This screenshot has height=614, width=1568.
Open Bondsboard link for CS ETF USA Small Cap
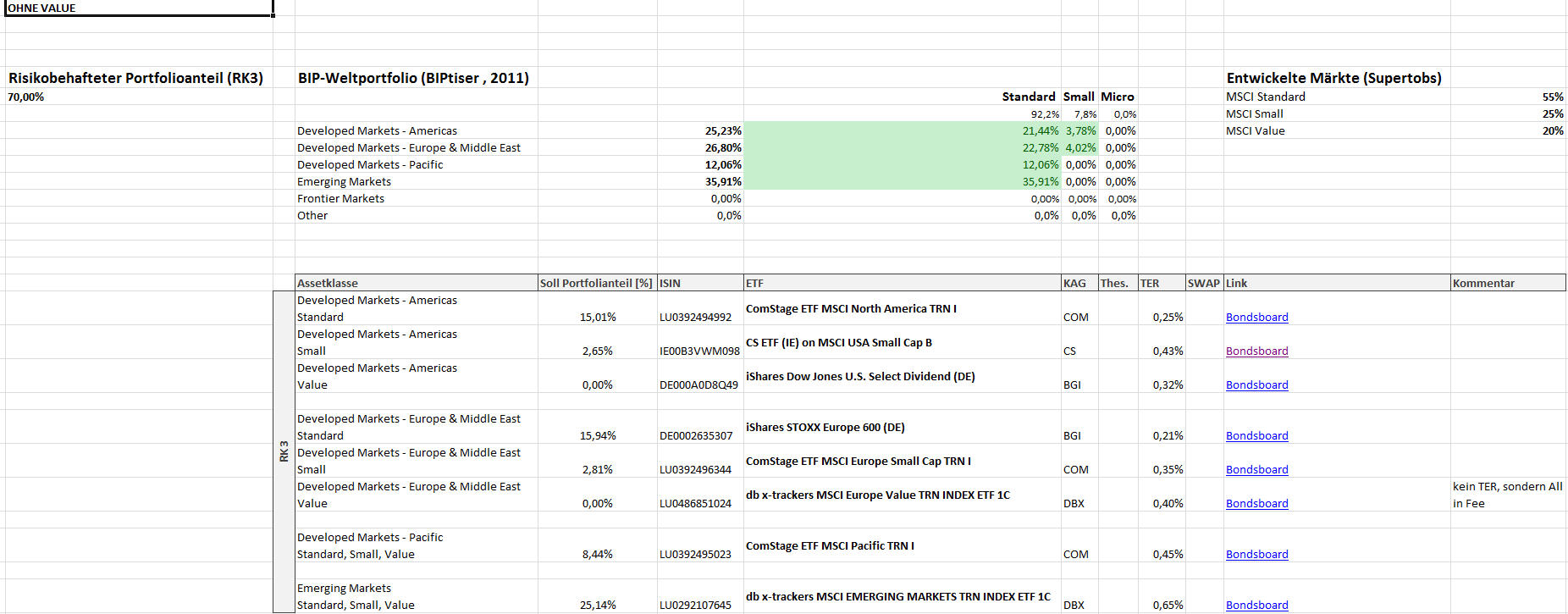pyautogui.click(x=1256, y=351)
